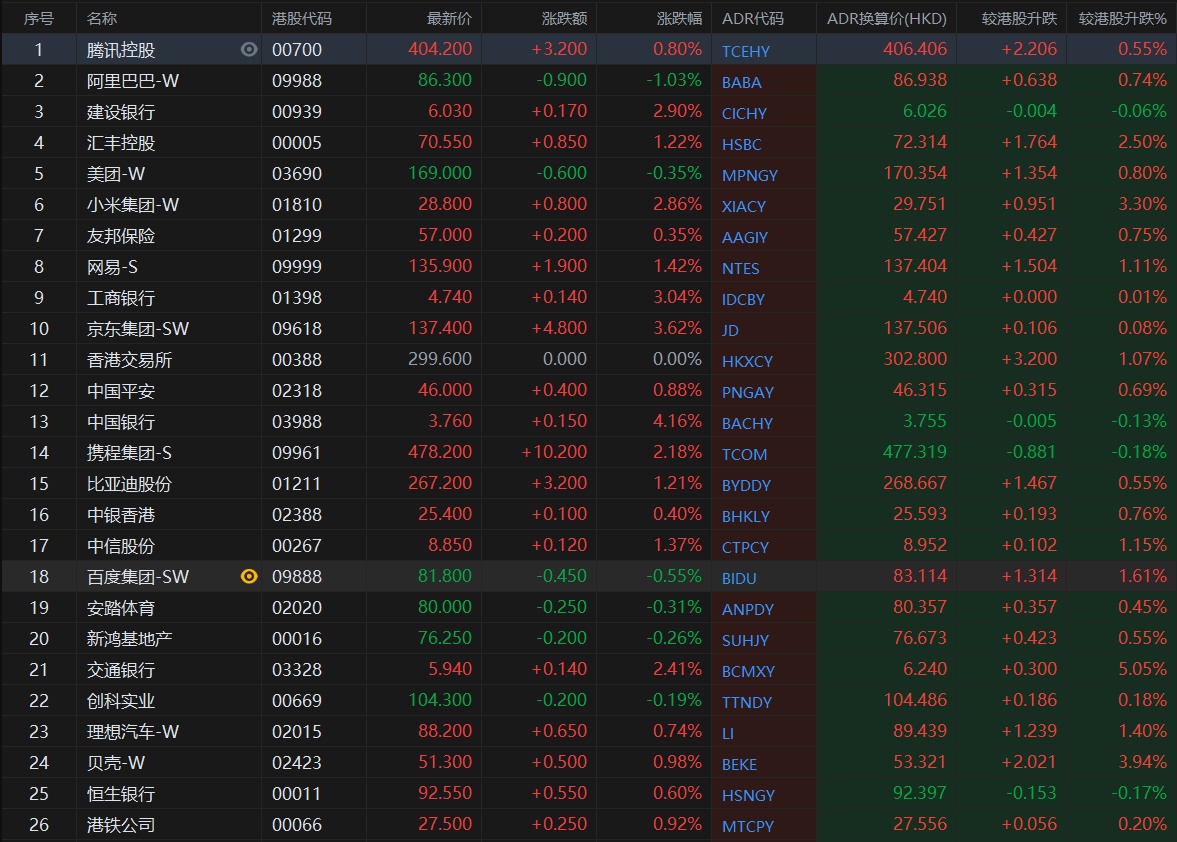1177x842 pixels.
Task: Open the BABA ADR code link
Action: [741, 82]
